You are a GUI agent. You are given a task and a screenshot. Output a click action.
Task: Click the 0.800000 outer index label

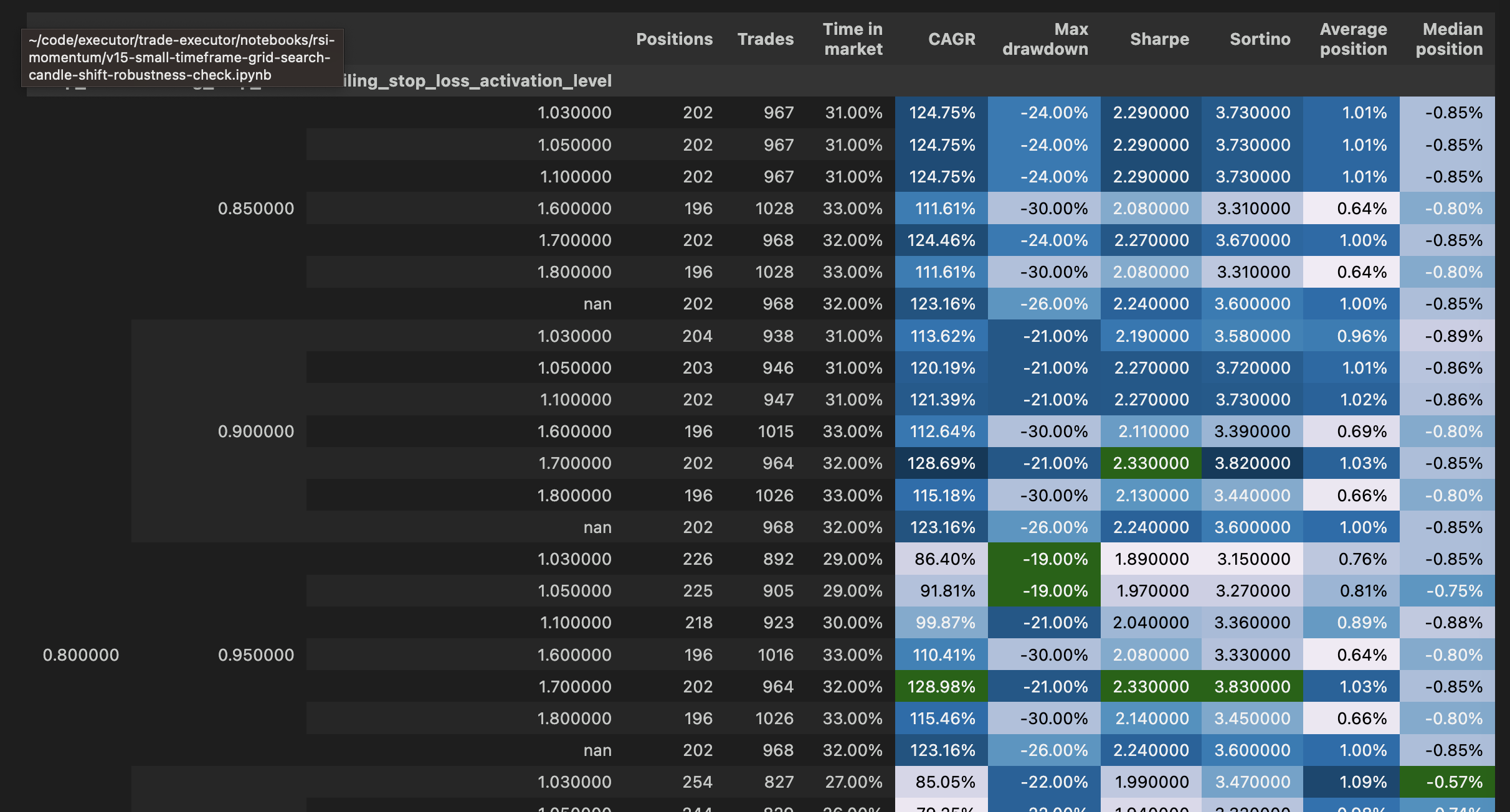click(x=80, y=655)
